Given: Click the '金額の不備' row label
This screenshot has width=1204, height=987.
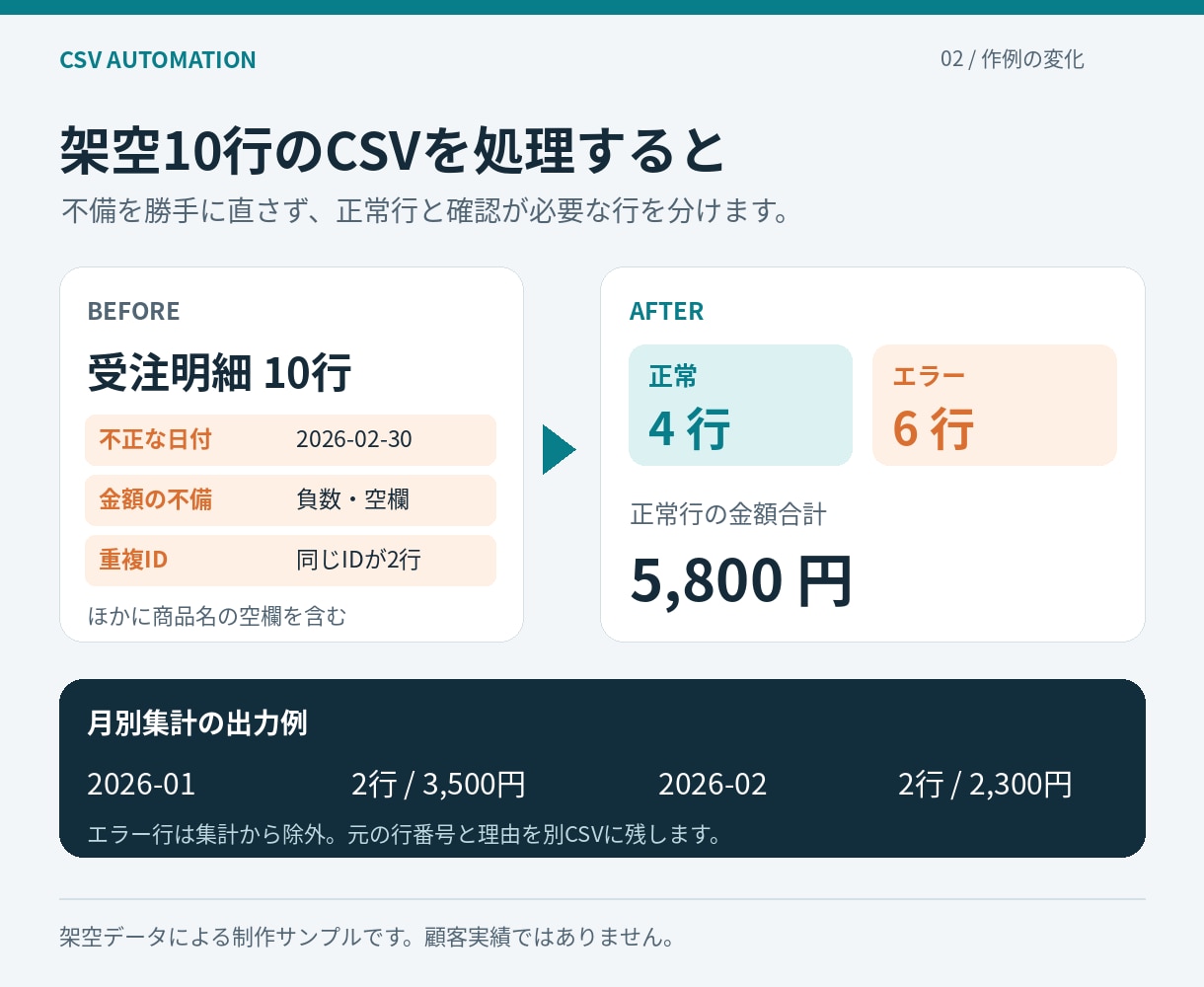Looking at the screenshot, I should [155, 499].
